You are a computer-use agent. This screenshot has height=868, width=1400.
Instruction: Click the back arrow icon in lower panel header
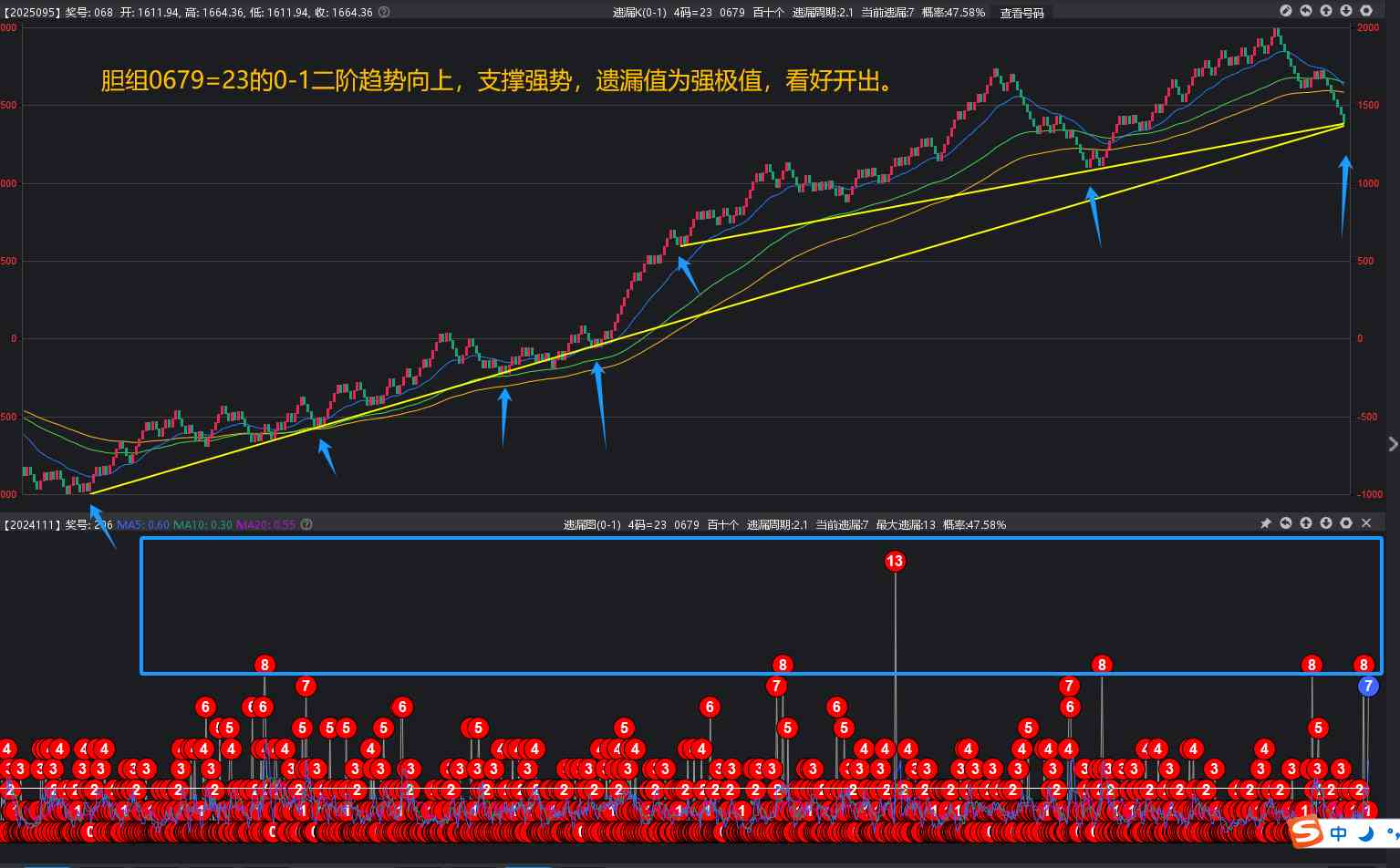tap(1286, 523)
